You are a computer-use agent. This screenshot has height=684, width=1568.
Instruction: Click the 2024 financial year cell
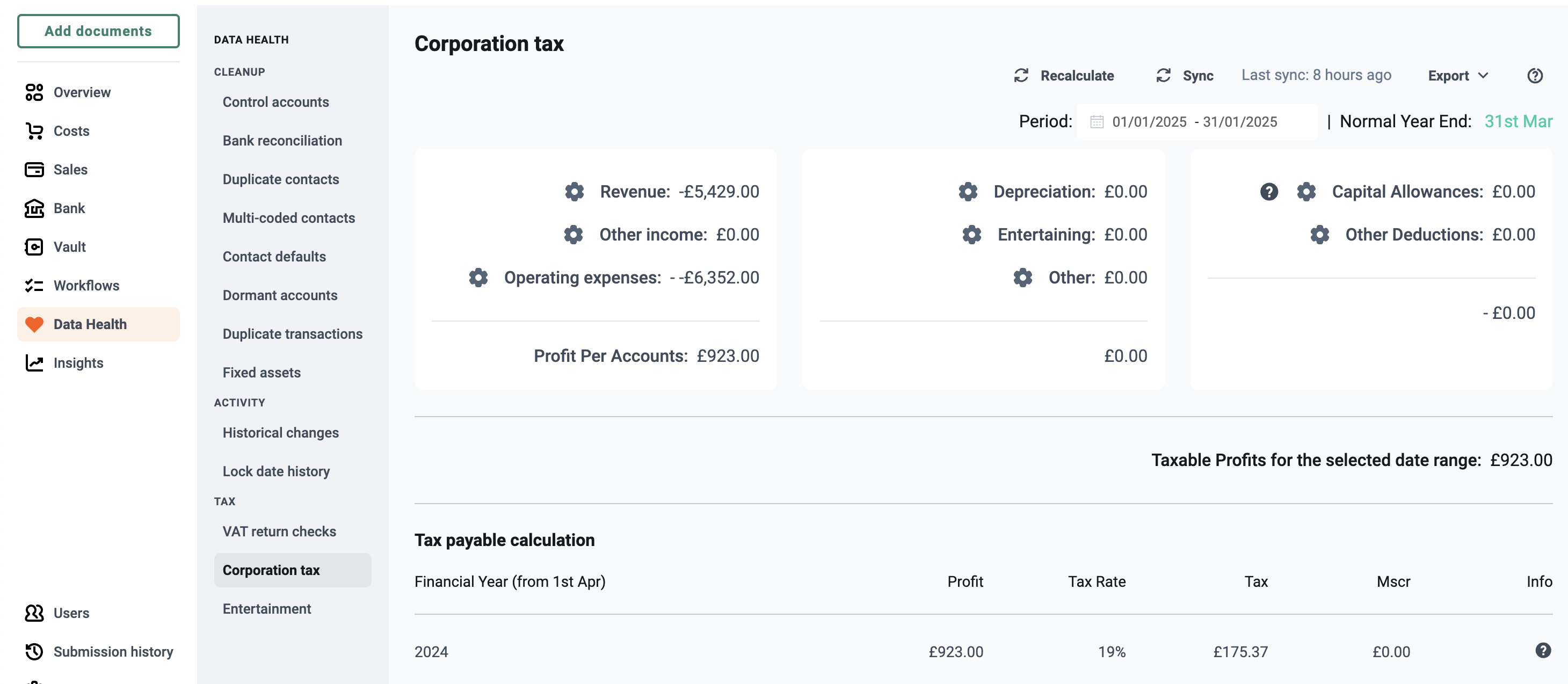(431, 652)
